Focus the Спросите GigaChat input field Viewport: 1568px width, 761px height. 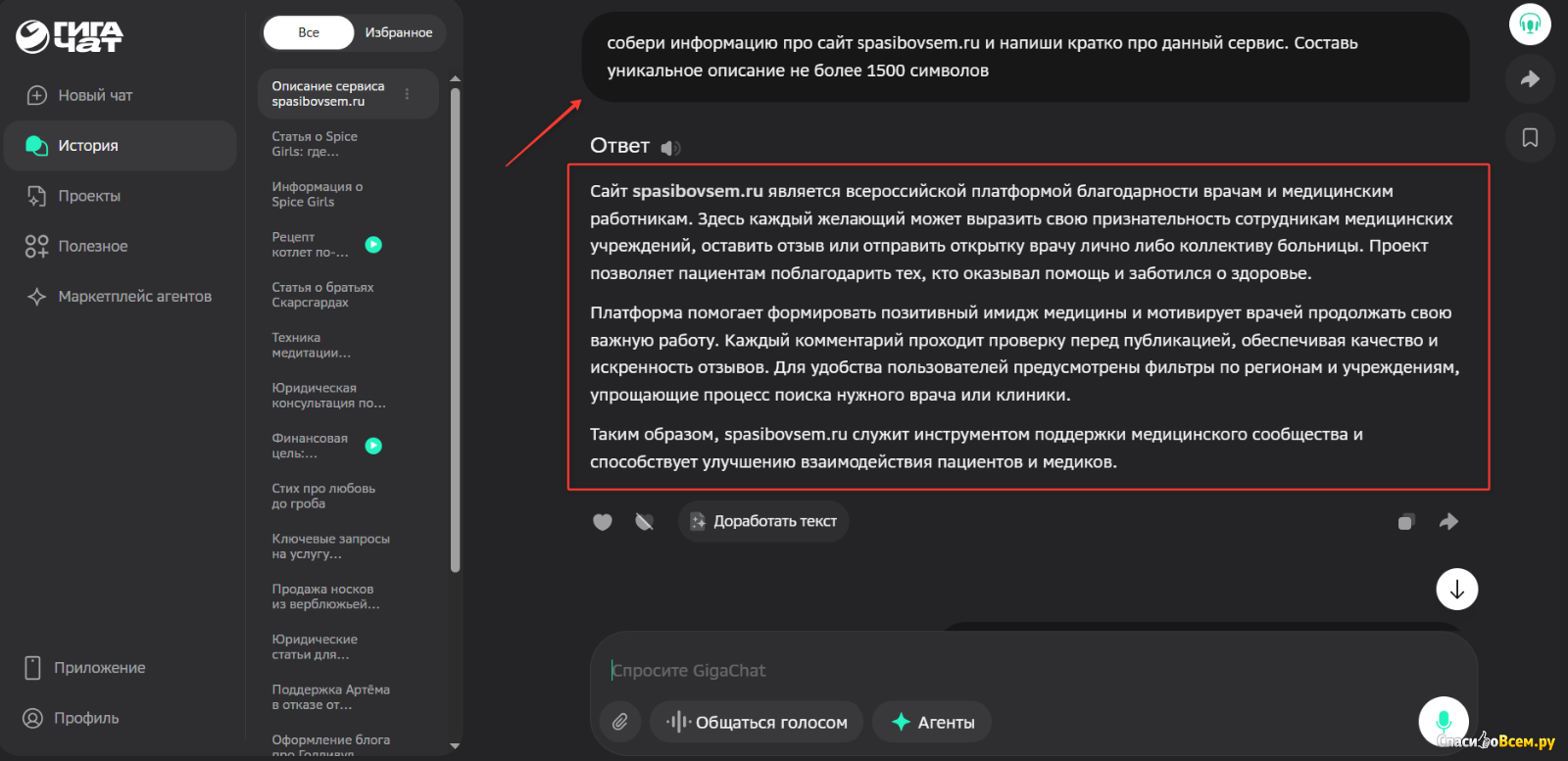pos(980,671)
